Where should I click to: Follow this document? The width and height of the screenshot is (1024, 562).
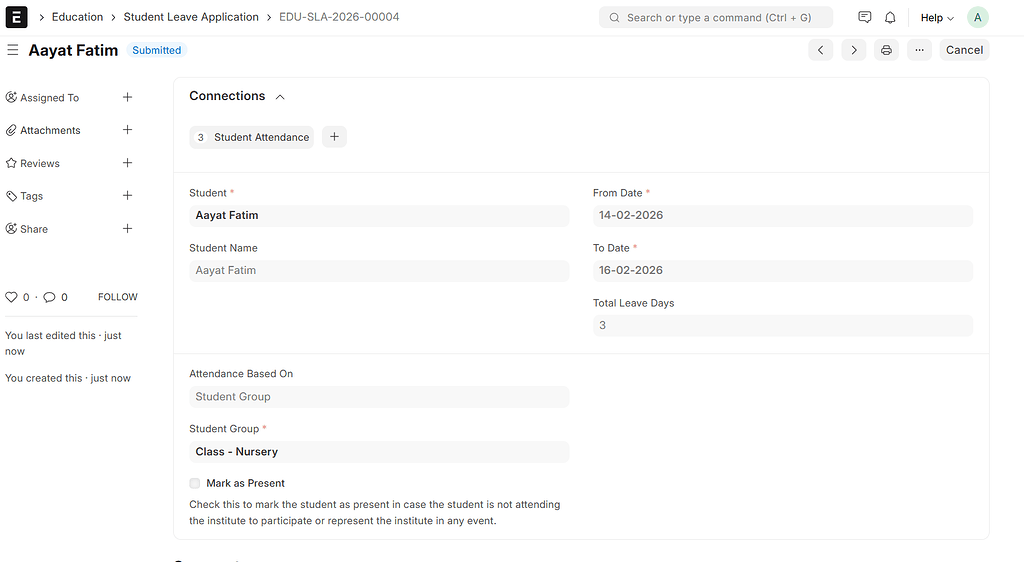(118, 297)
